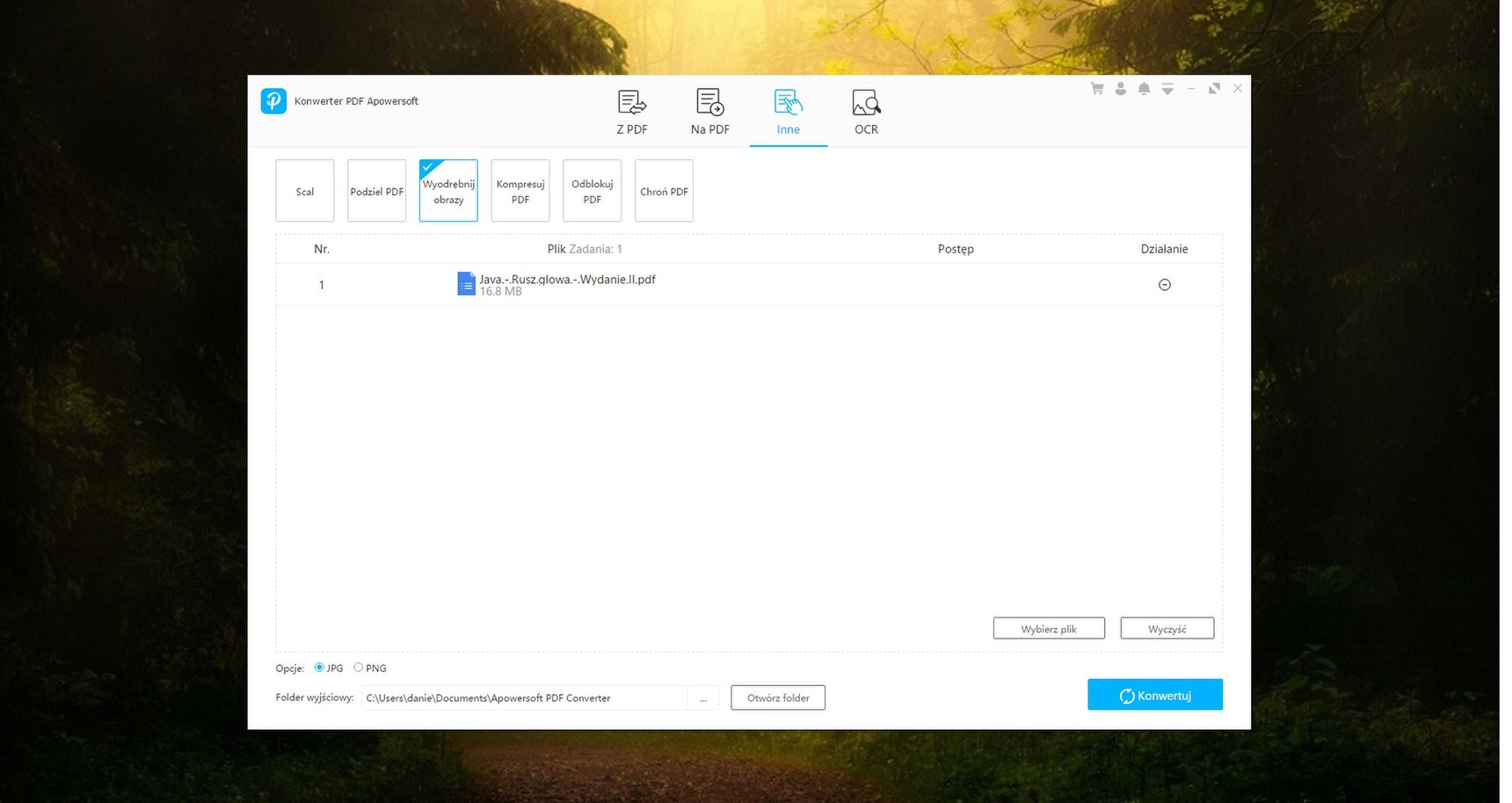Click the 16.8 MB file size text
The image size is (1512, 803).
[500, 291]
